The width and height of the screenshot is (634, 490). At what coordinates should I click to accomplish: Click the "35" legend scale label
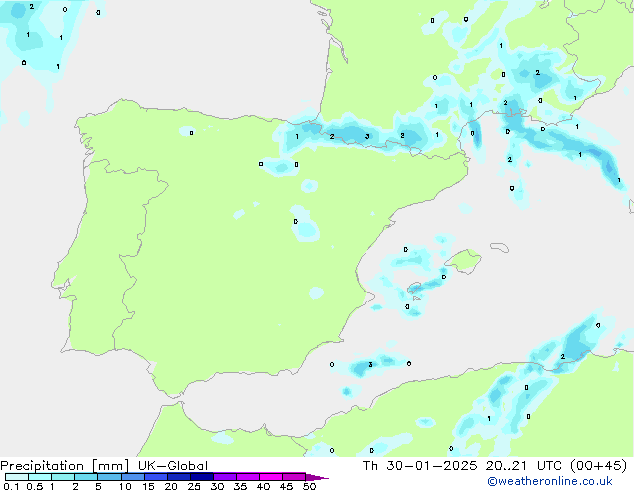pos(240,486)
